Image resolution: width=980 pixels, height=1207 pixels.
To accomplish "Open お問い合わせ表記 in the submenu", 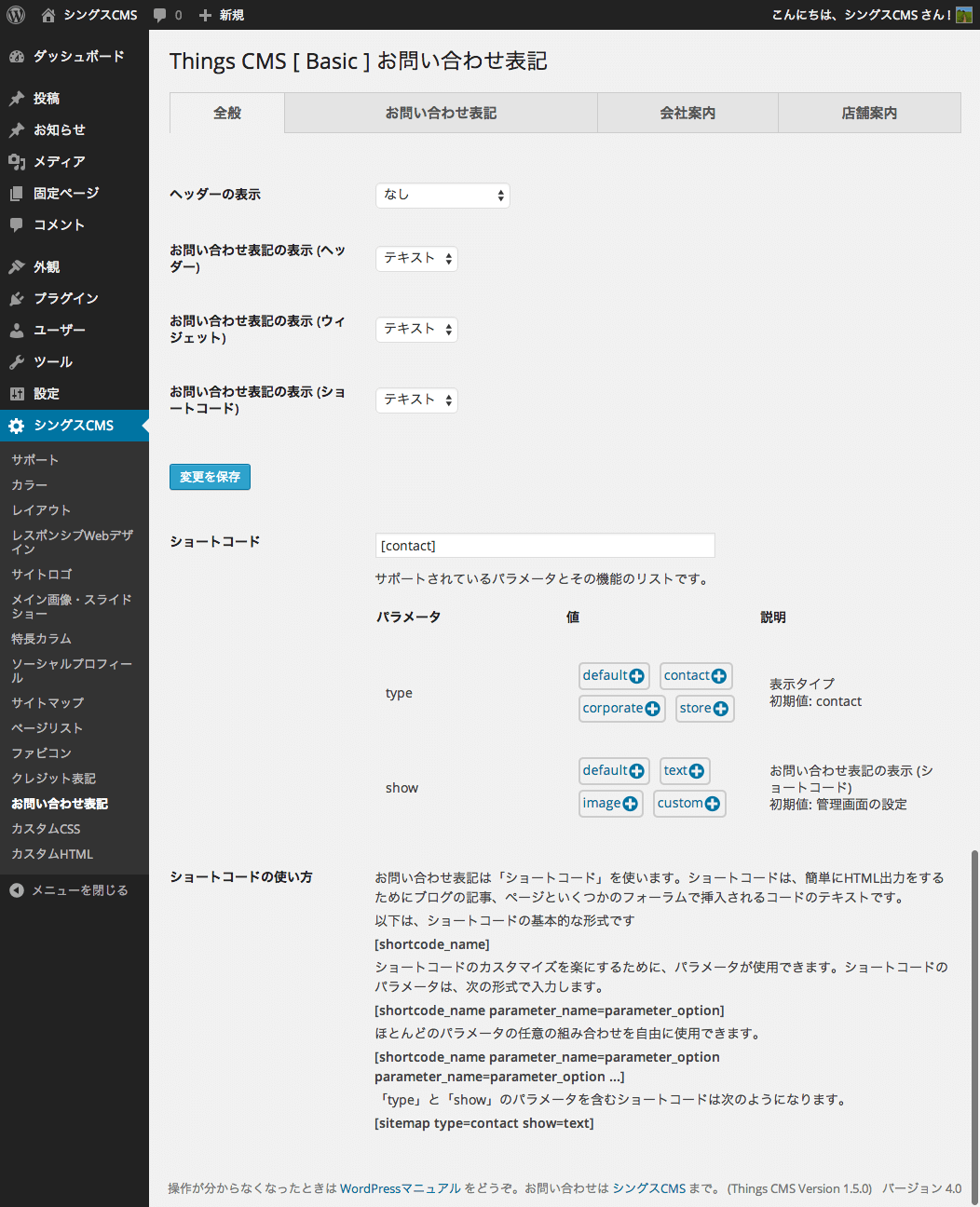I will click(60, 804).
